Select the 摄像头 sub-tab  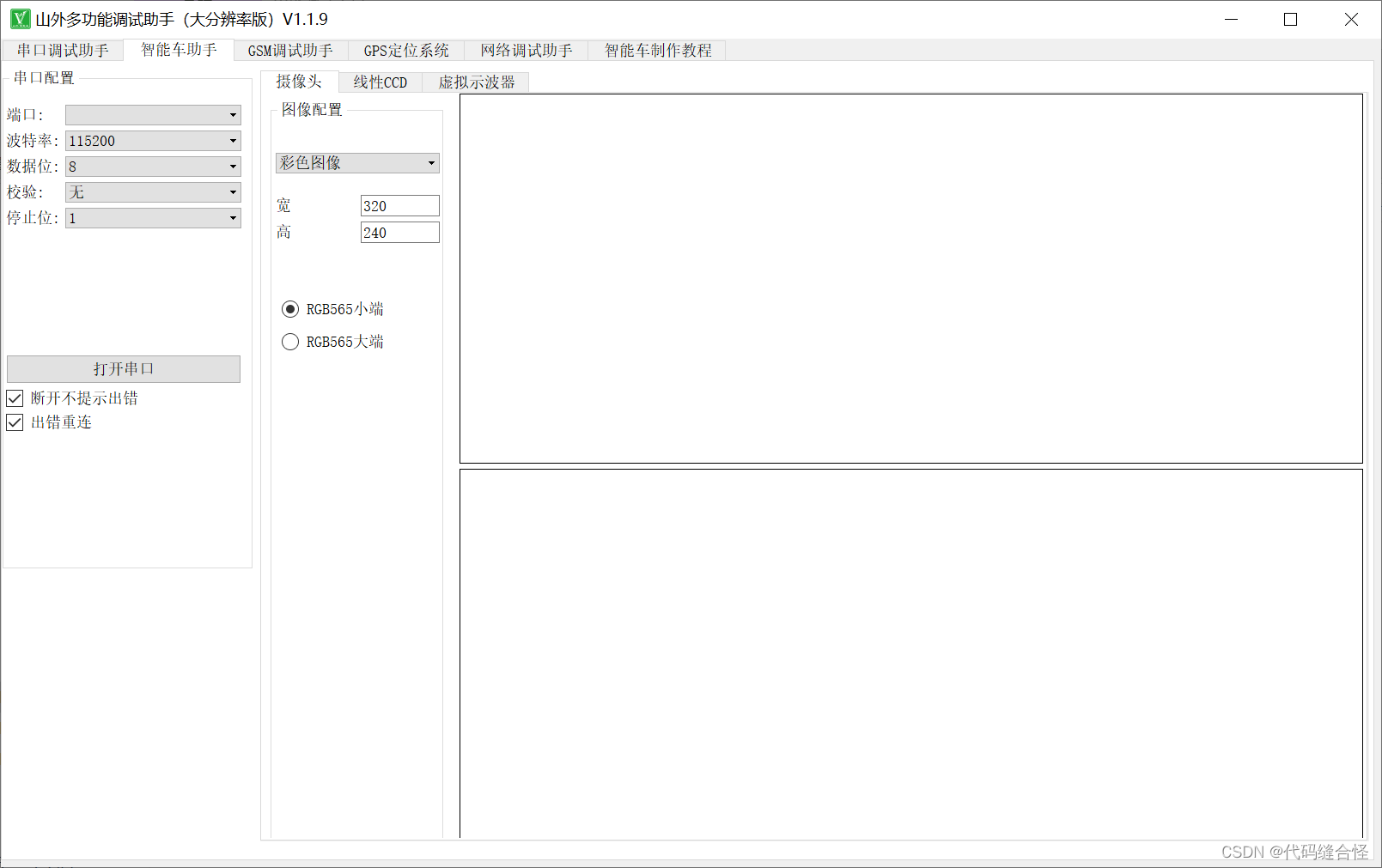click(299, 82)
